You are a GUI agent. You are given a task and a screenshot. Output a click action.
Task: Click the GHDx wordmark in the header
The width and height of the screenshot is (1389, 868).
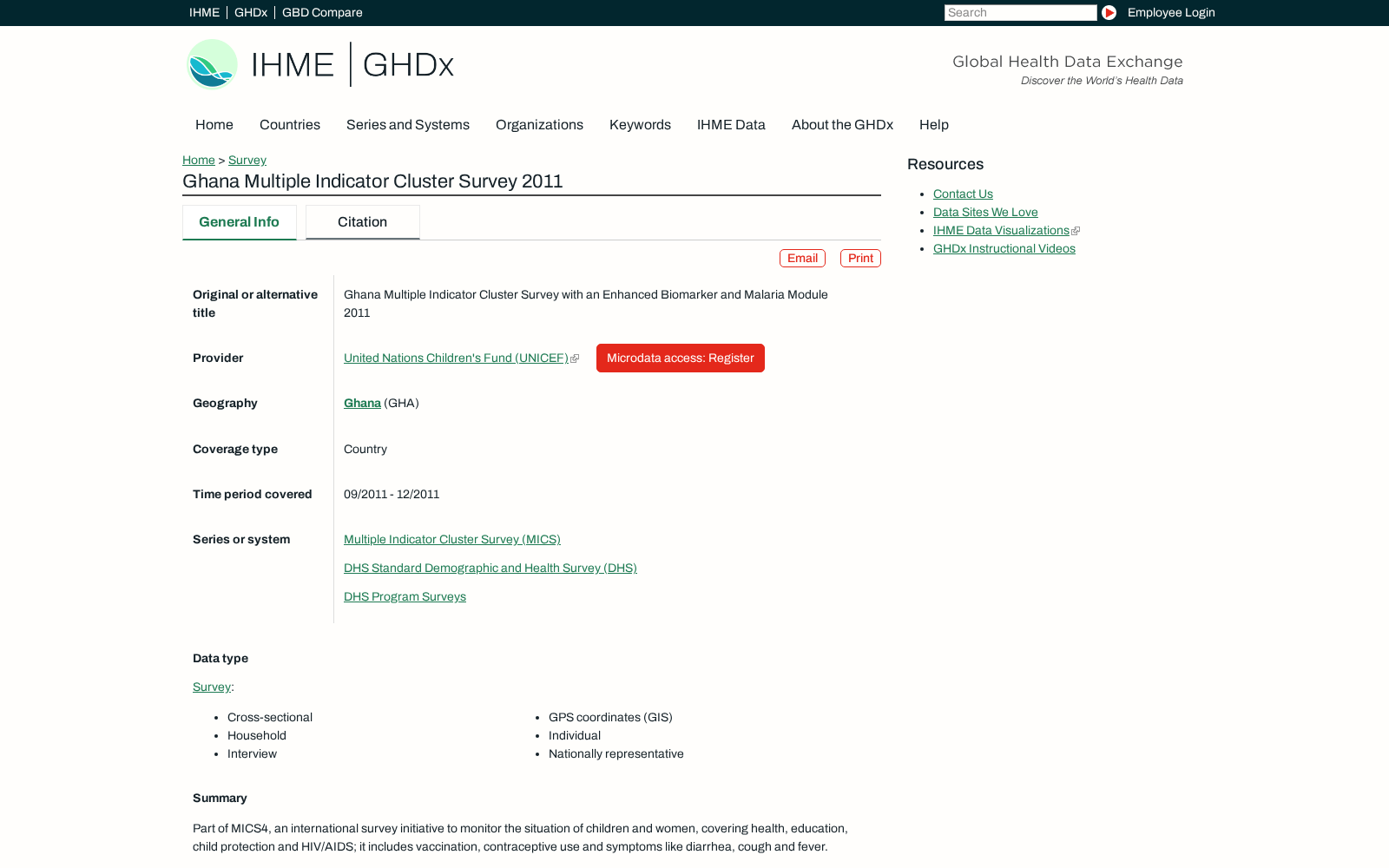(x=408, y=64)
